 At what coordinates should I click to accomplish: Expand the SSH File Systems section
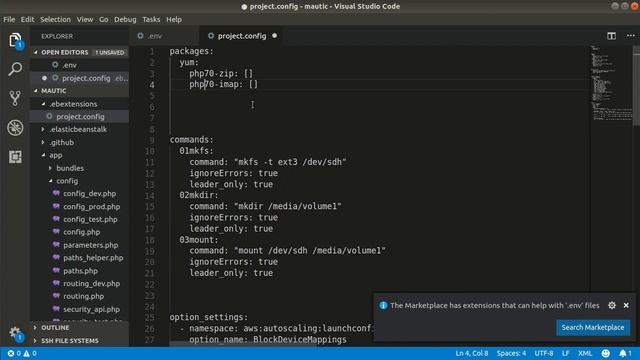tap(36, 340)
